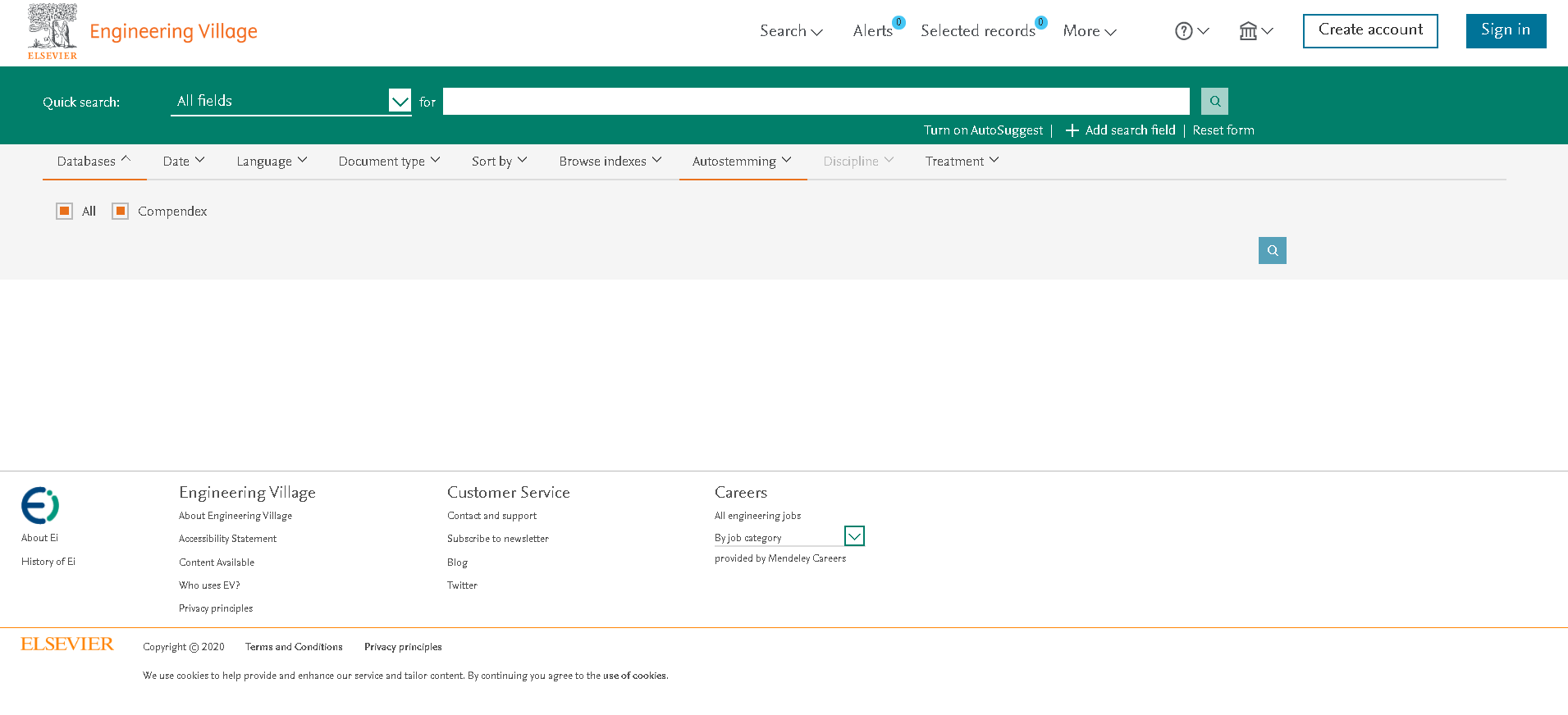Click the lower blue search magnifier button
The height and width of the screenshot is (715, 1568).
click(1273, 250)
